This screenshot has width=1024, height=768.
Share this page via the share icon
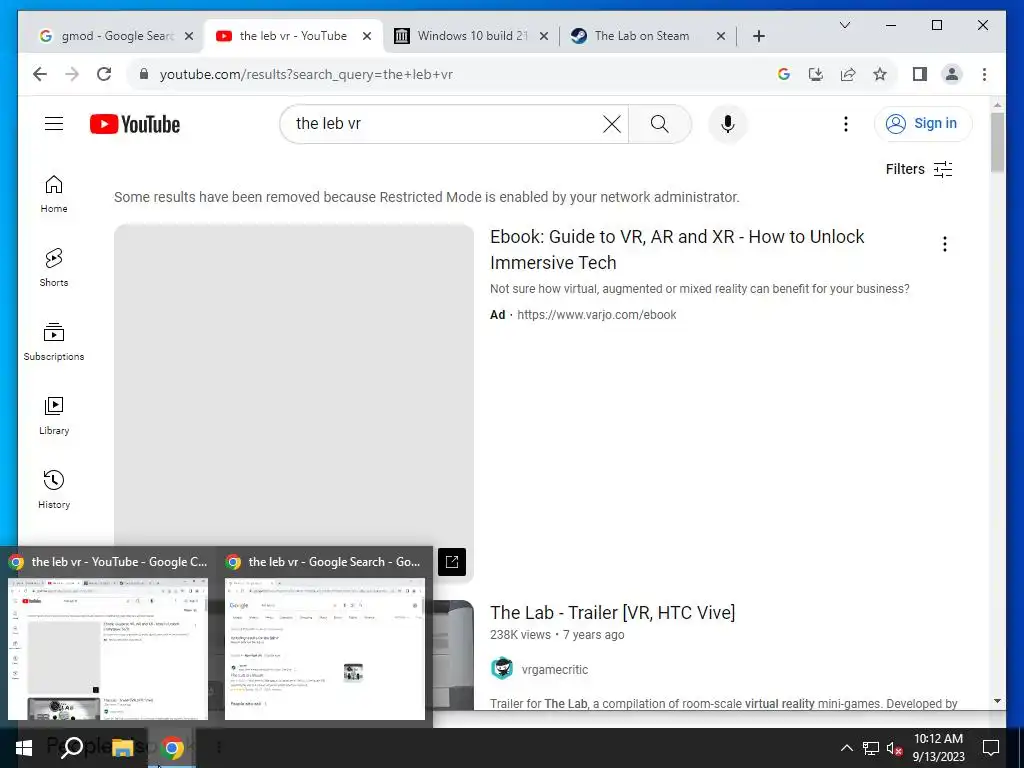tap(848, 74)
